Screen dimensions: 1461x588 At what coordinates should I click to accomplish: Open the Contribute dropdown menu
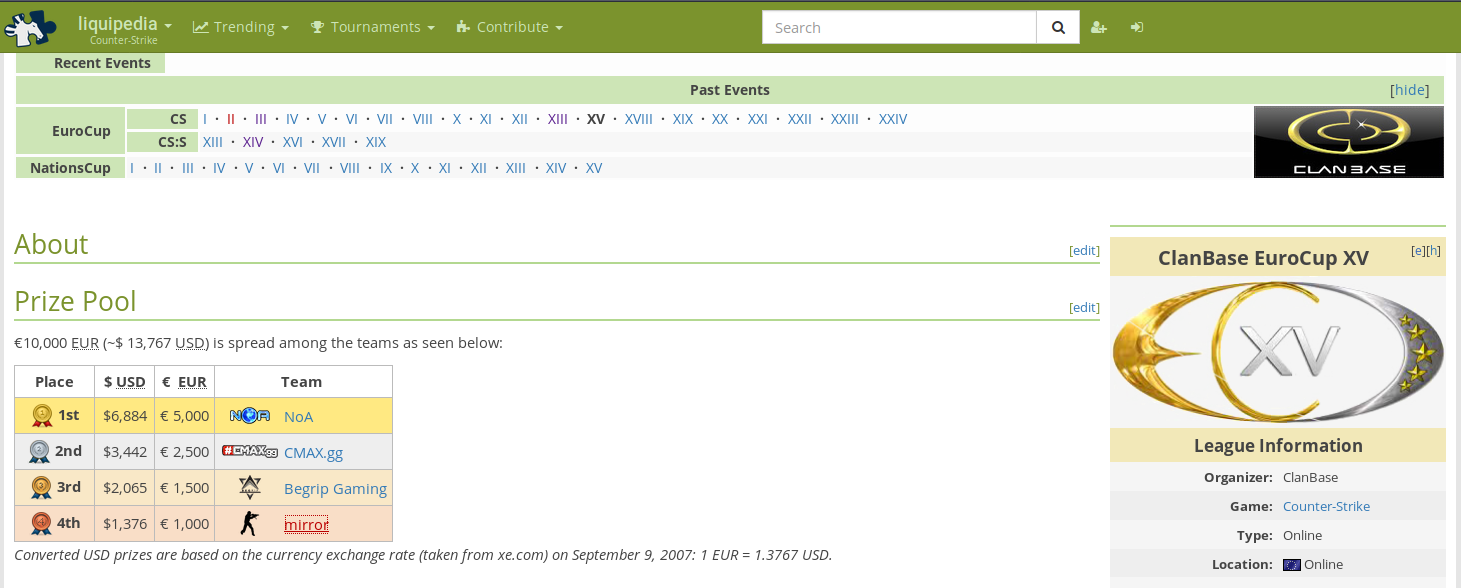pyautogui.click(x=509, y=27)
